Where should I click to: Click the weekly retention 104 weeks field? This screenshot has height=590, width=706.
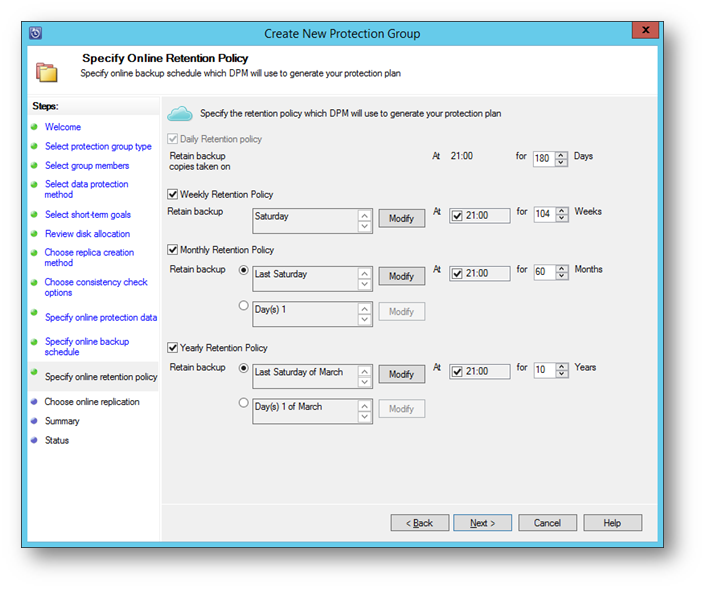(545, 214)
